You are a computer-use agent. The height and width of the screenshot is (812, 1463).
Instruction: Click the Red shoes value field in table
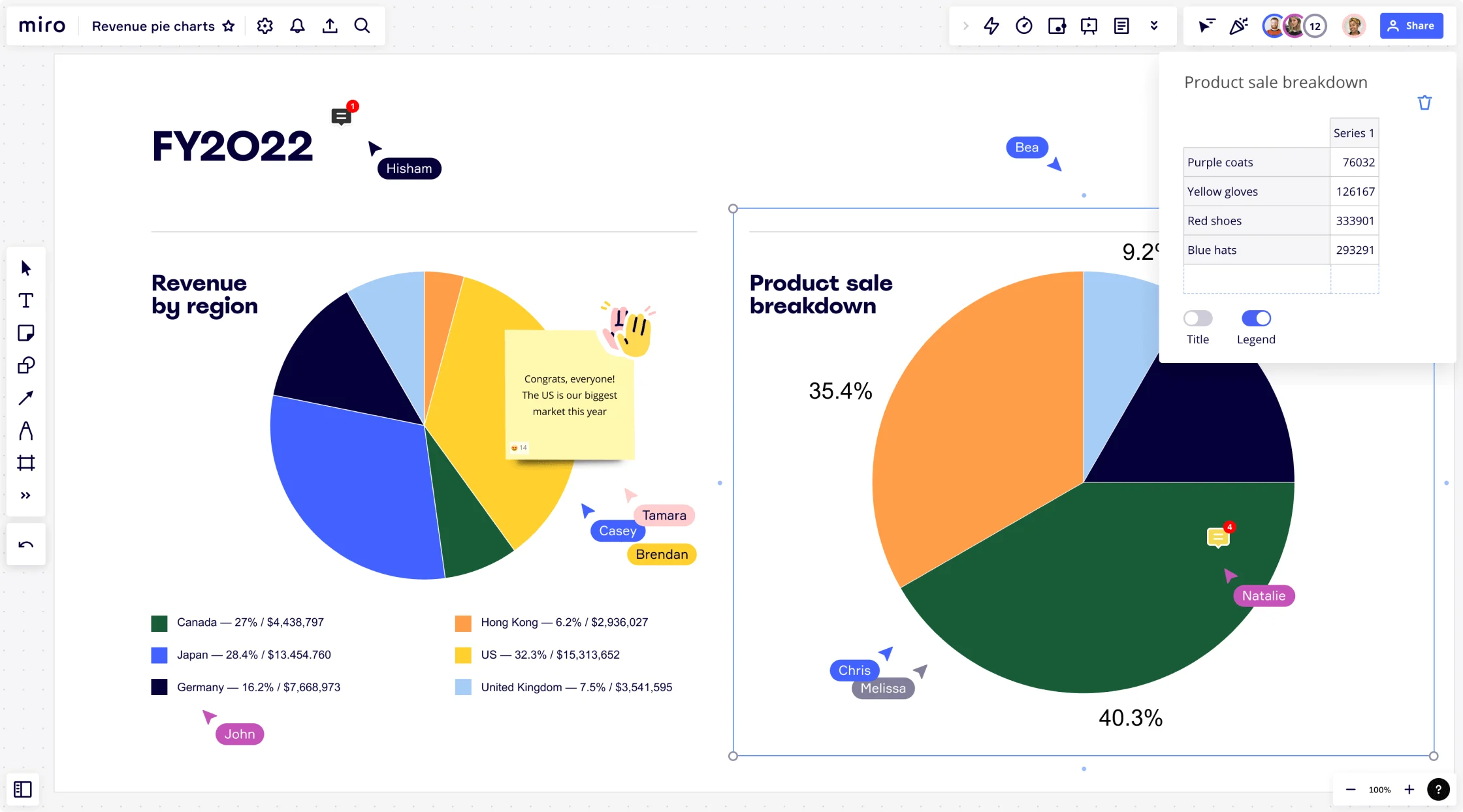coord(1354,220)
